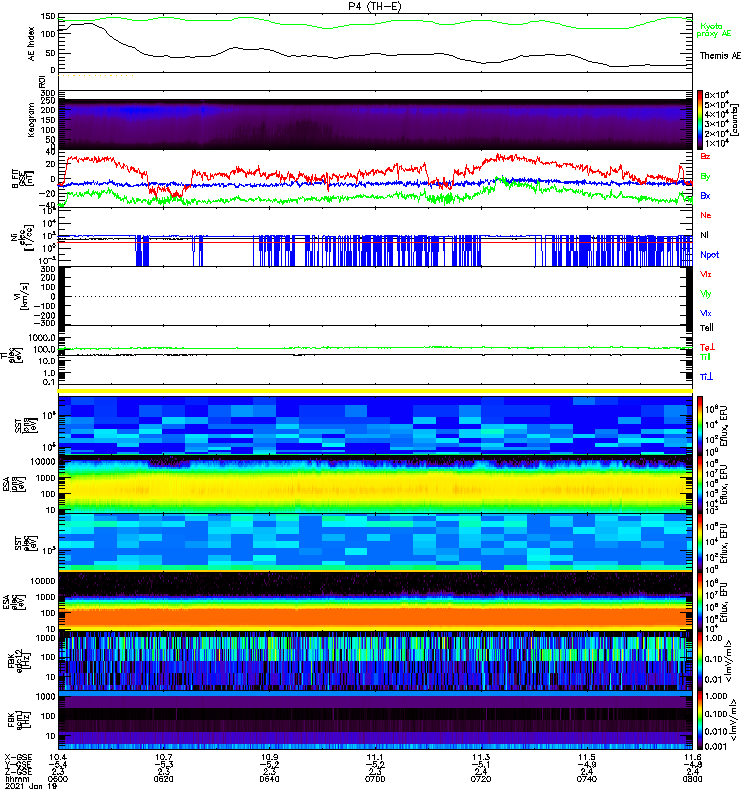Image resolution: width=750 pixels, height=800 pixels.
Task: Click the "0800" time tick label
Action: click(x=692, y=779)
